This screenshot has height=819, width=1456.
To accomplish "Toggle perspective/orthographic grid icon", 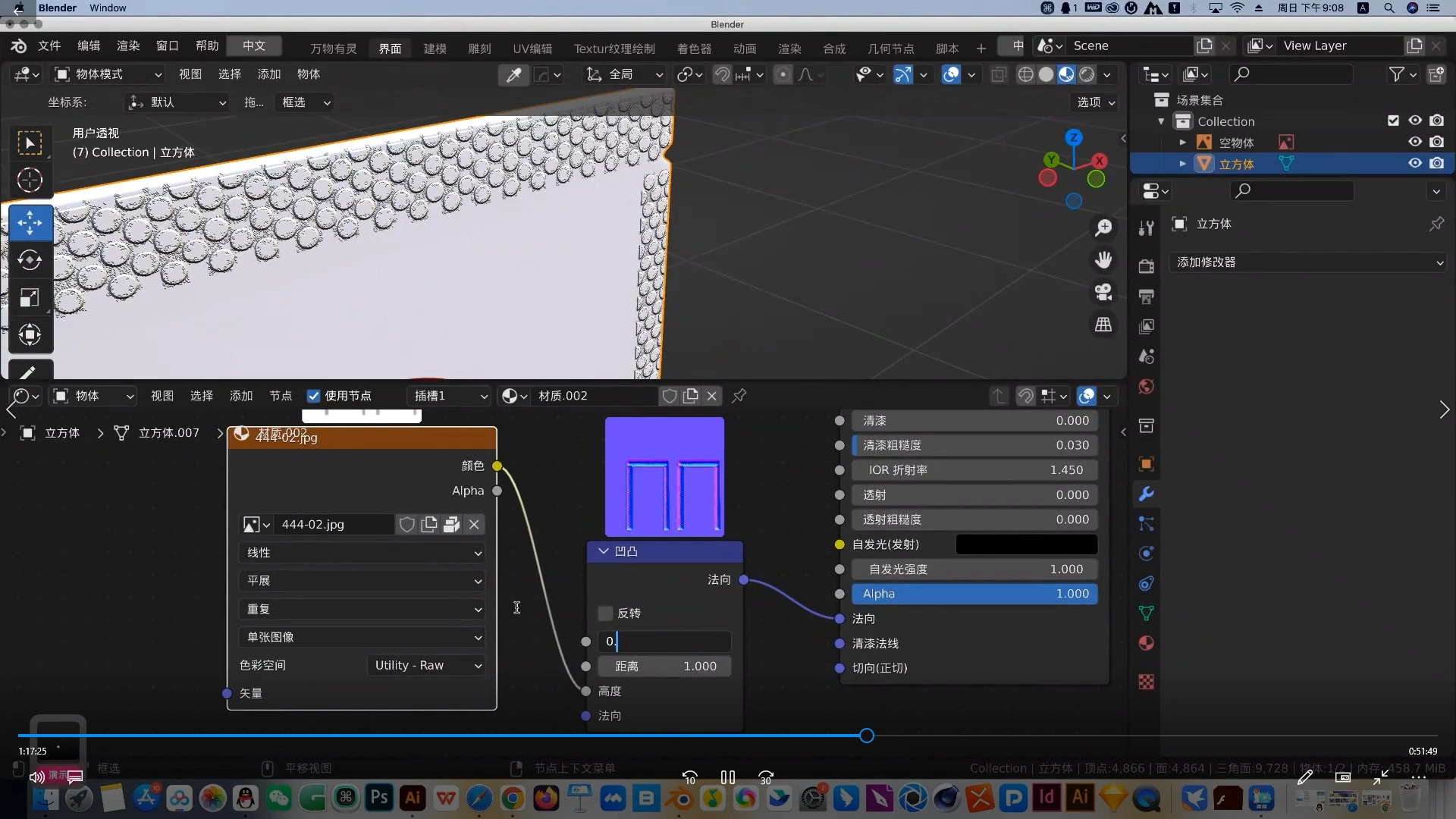I will point(1103,325).
